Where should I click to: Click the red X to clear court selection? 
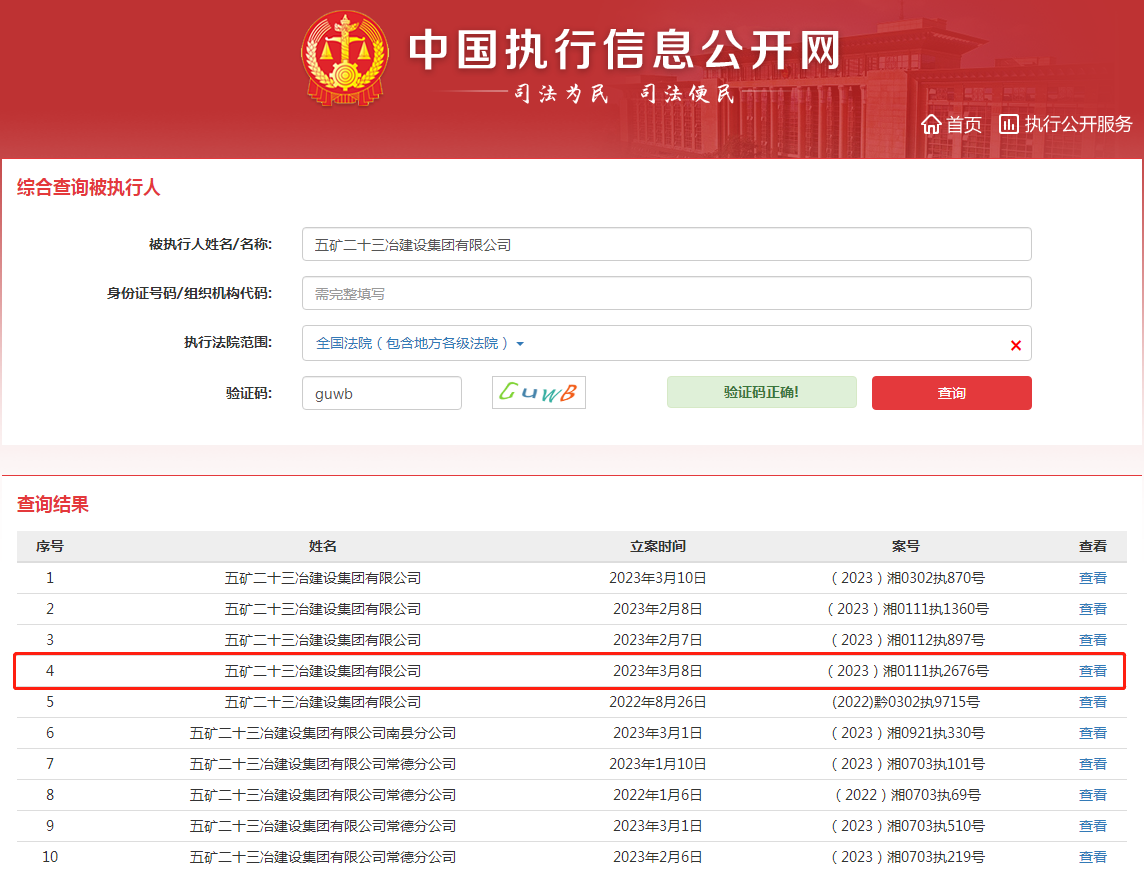(x=1016, y=343)
